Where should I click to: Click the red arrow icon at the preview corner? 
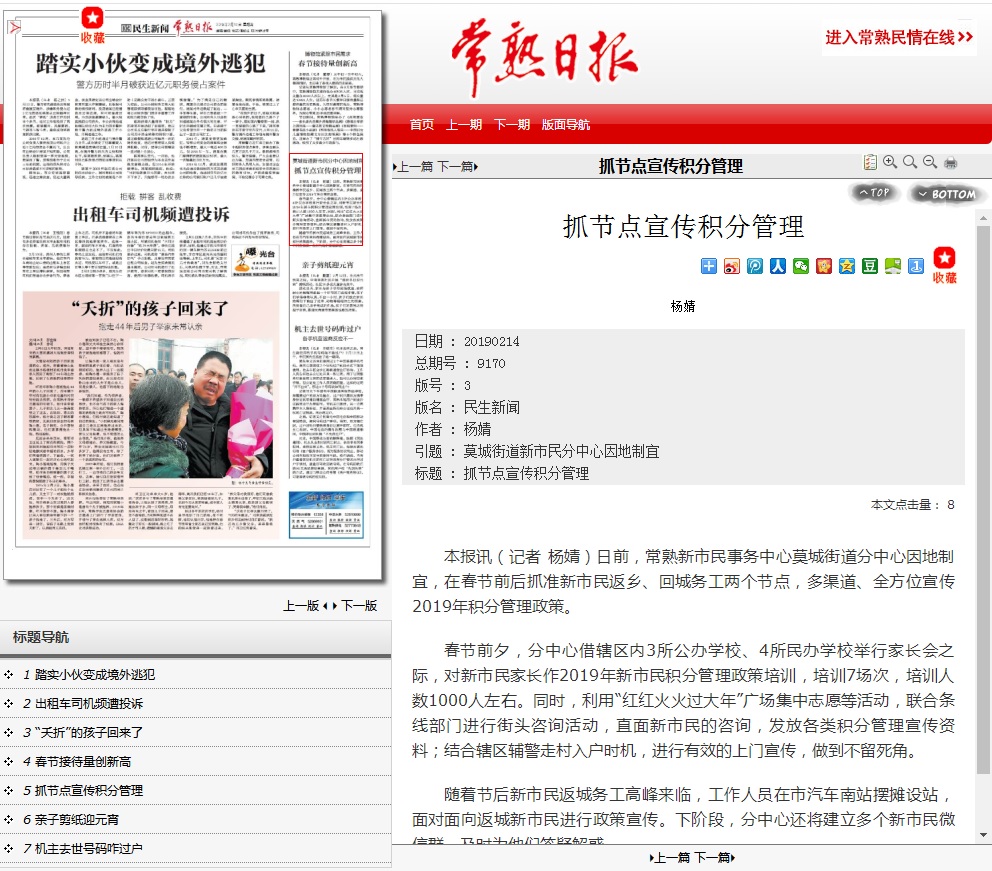(x=14, y=27)
